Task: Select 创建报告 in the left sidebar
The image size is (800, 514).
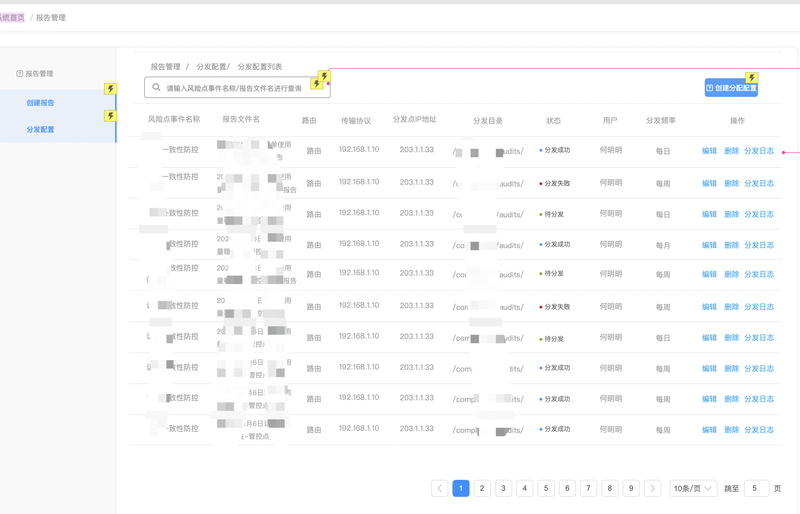Action: [x=41, y=103]
